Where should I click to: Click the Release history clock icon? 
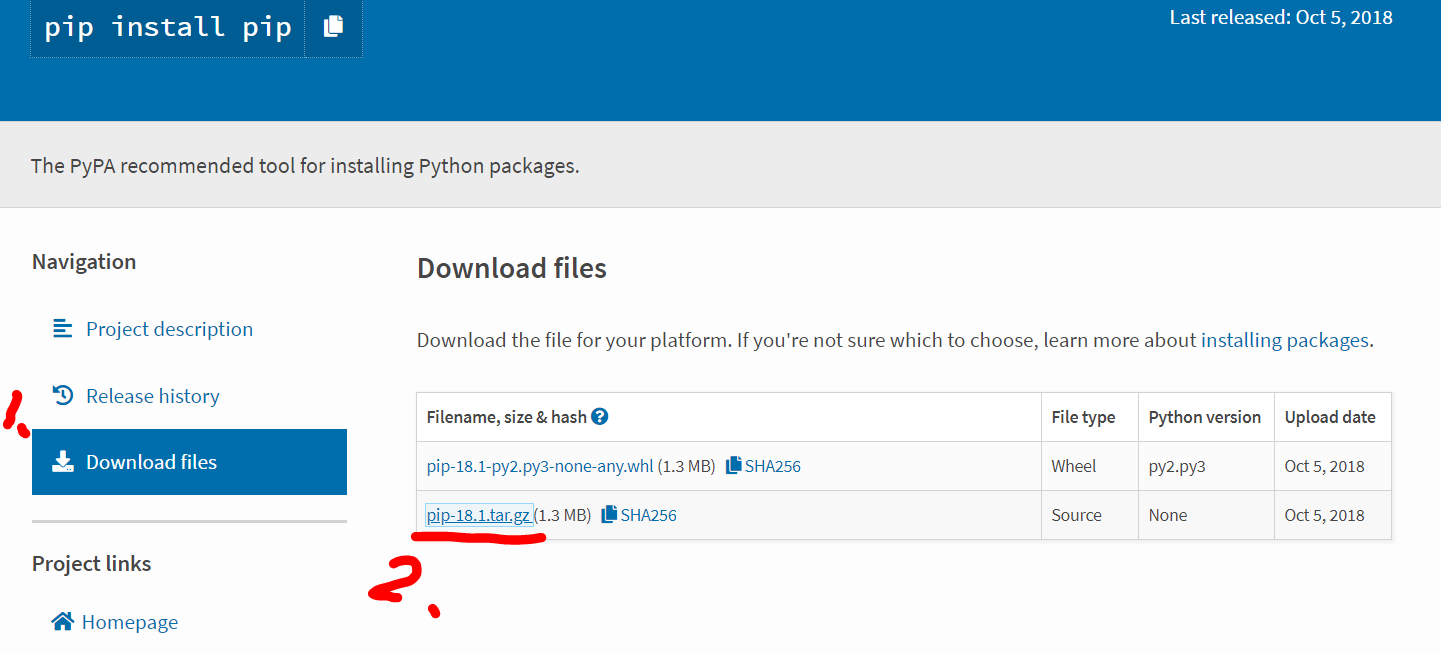tap(63, 396)
